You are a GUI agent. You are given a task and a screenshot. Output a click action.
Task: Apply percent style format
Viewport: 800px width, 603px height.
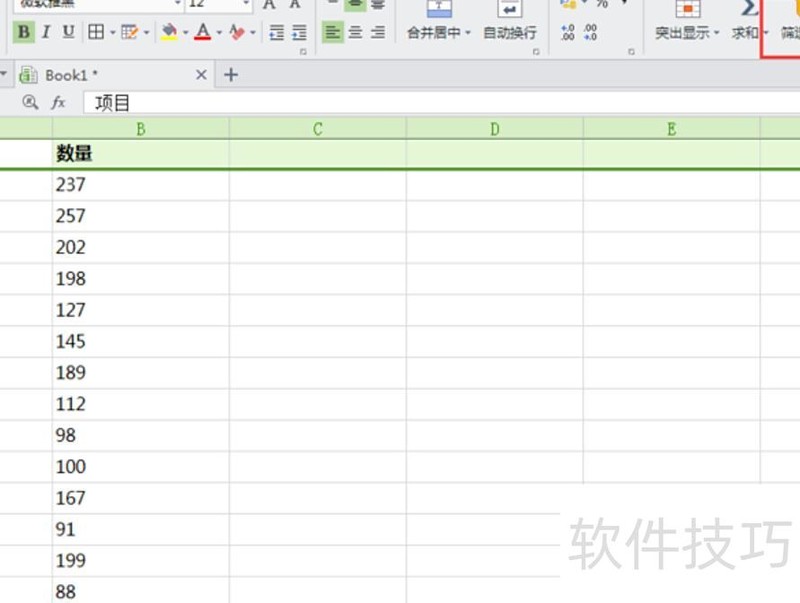pyautogui.click(x=602, y=4)
